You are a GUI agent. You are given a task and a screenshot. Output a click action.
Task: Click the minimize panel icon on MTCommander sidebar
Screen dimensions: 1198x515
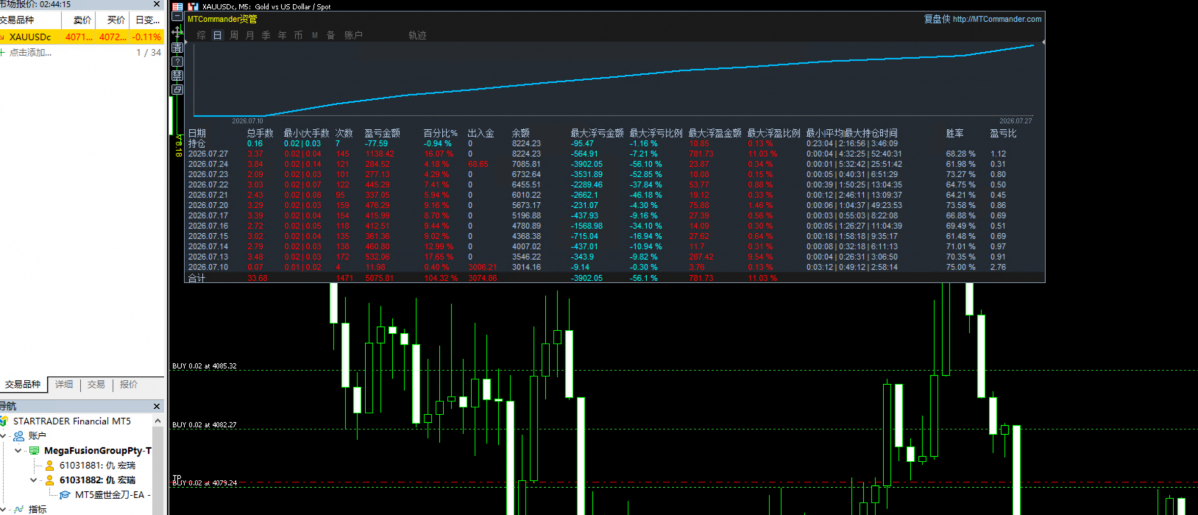point(177,16)
